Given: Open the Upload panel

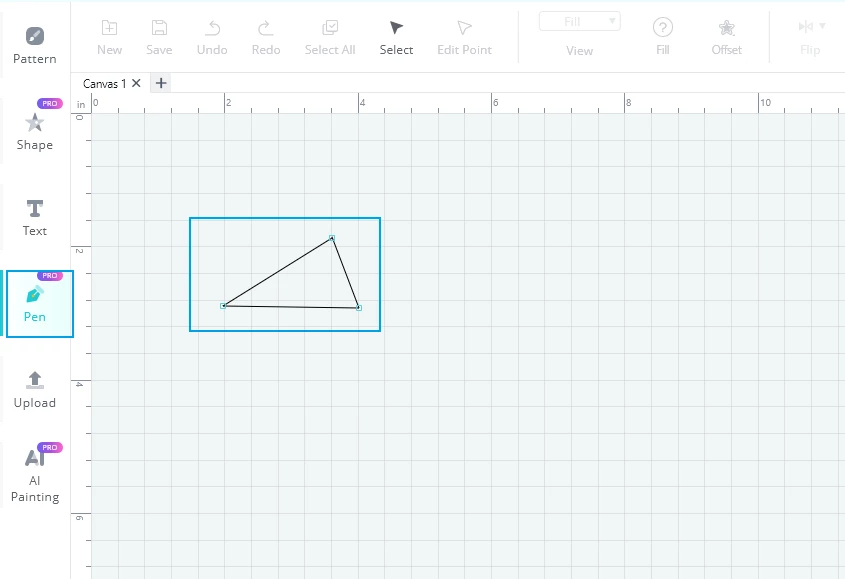Looking at the screenshot, I should click(x=34, y=390).
